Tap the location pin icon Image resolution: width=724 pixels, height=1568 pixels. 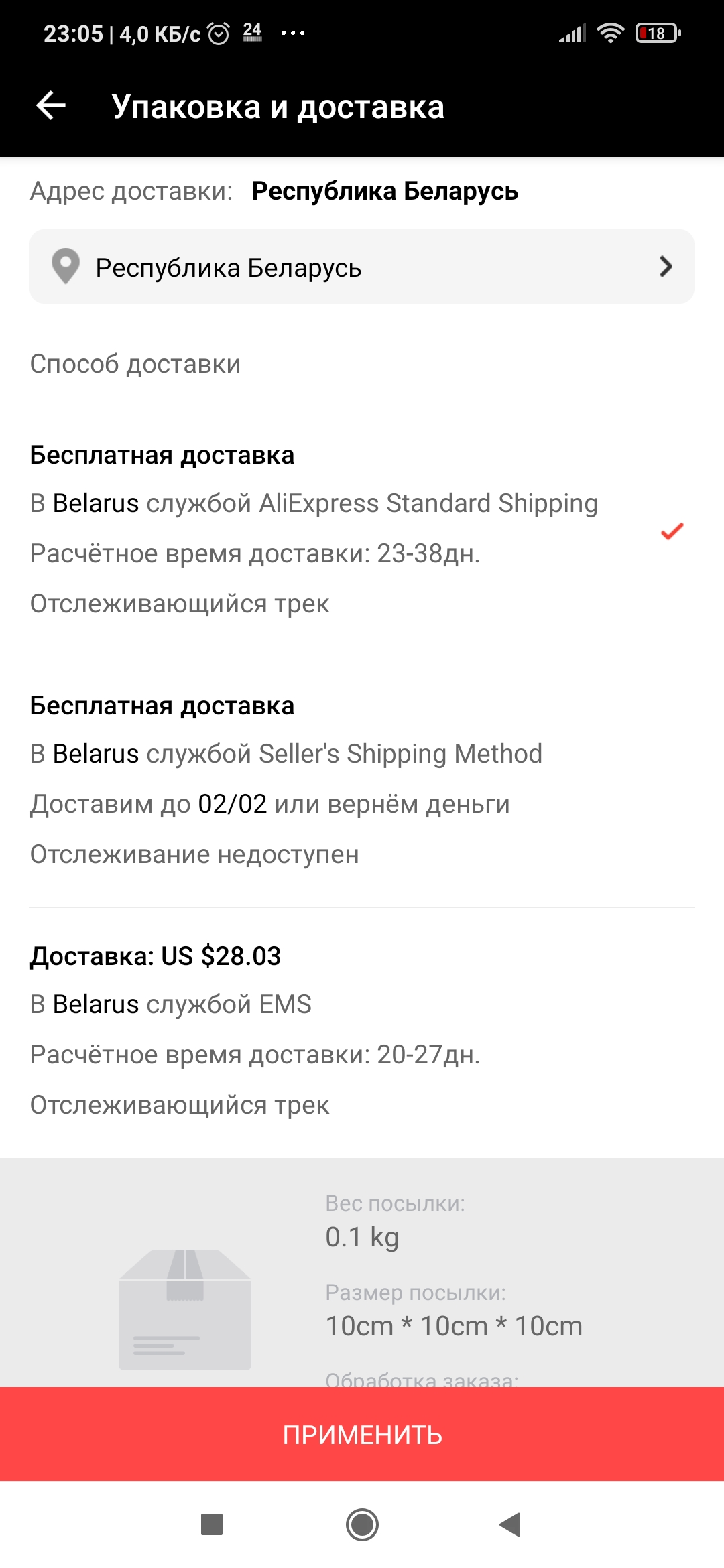point(66,267)
